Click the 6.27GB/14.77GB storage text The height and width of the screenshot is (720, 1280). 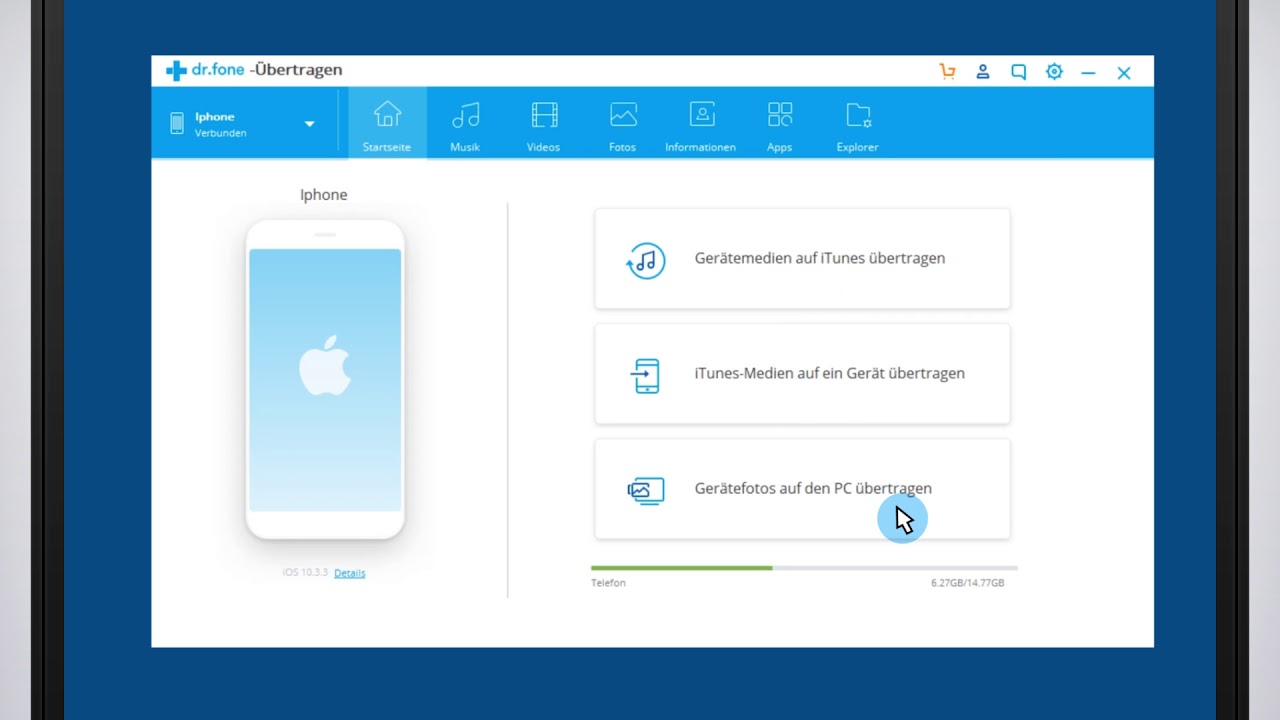click(x=967, y=583)
